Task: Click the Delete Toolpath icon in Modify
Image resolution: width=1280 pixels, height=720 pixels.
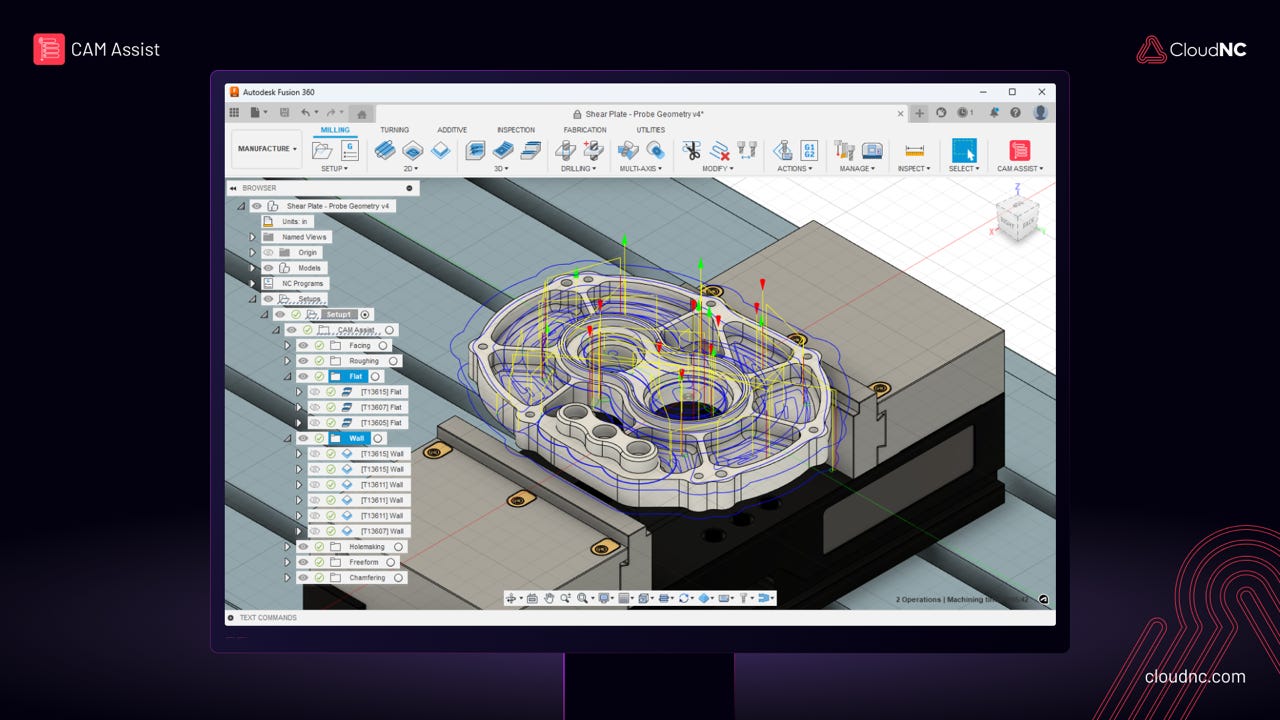Action: (719, 150)
